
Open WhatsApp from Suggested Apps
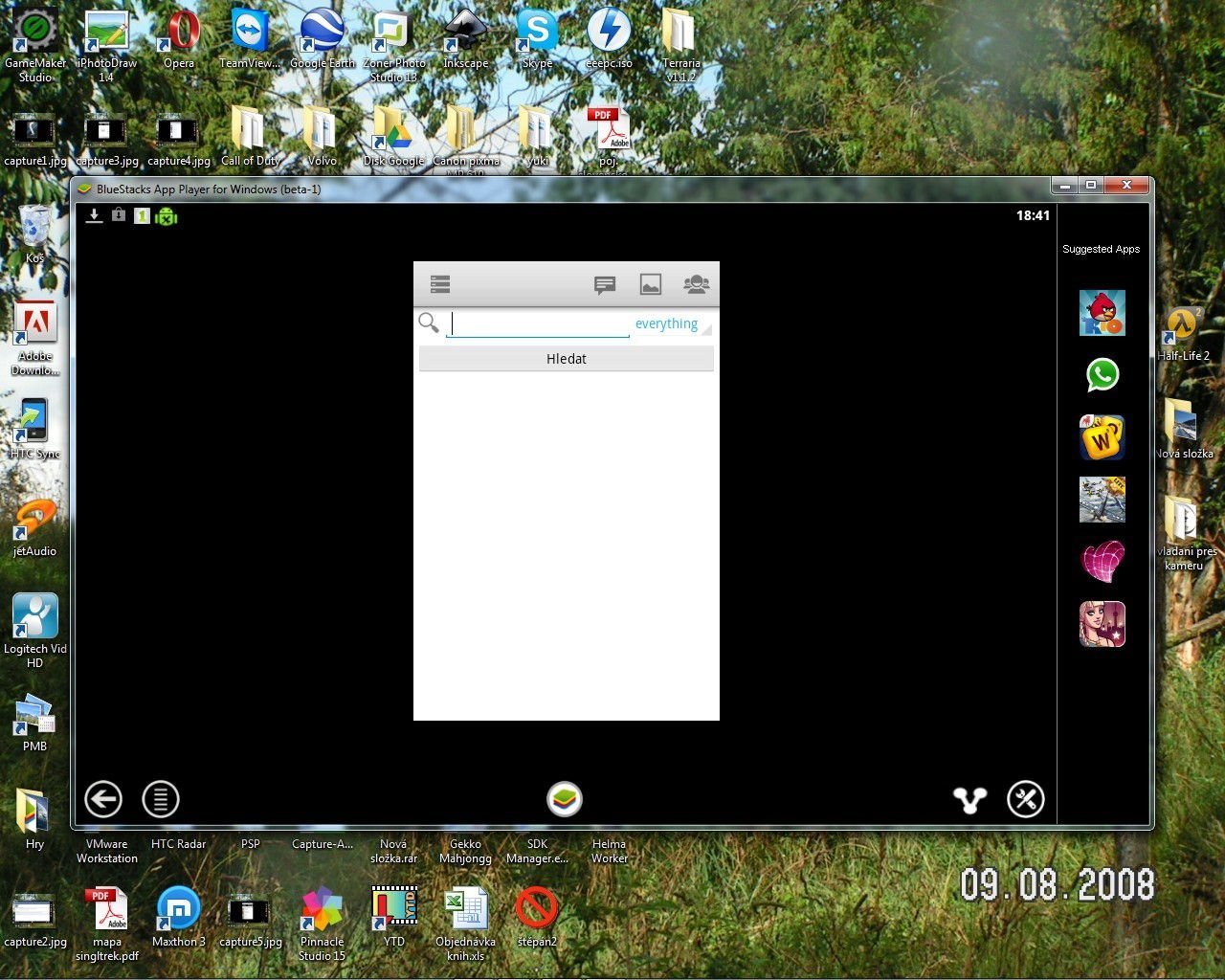(1102, 375)
